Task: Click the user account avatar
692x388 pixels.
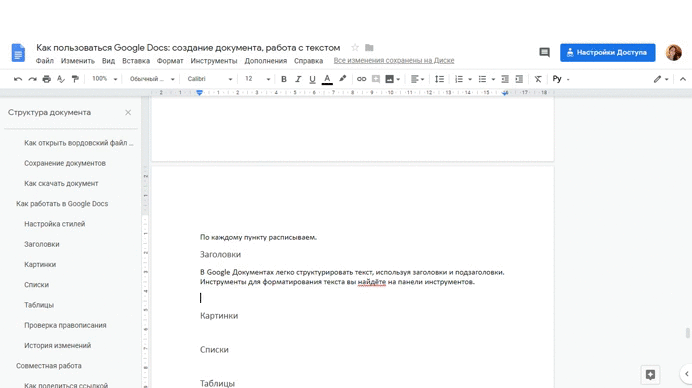Action: coord(673,53)
